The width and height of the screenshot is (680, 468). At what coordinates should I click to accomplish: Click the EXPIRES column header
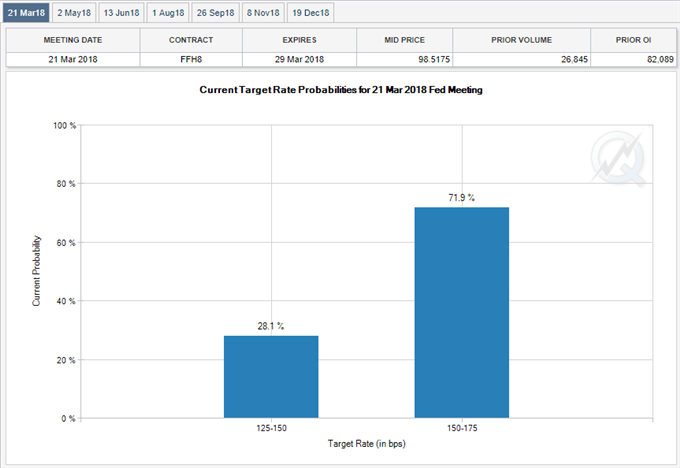299,40
